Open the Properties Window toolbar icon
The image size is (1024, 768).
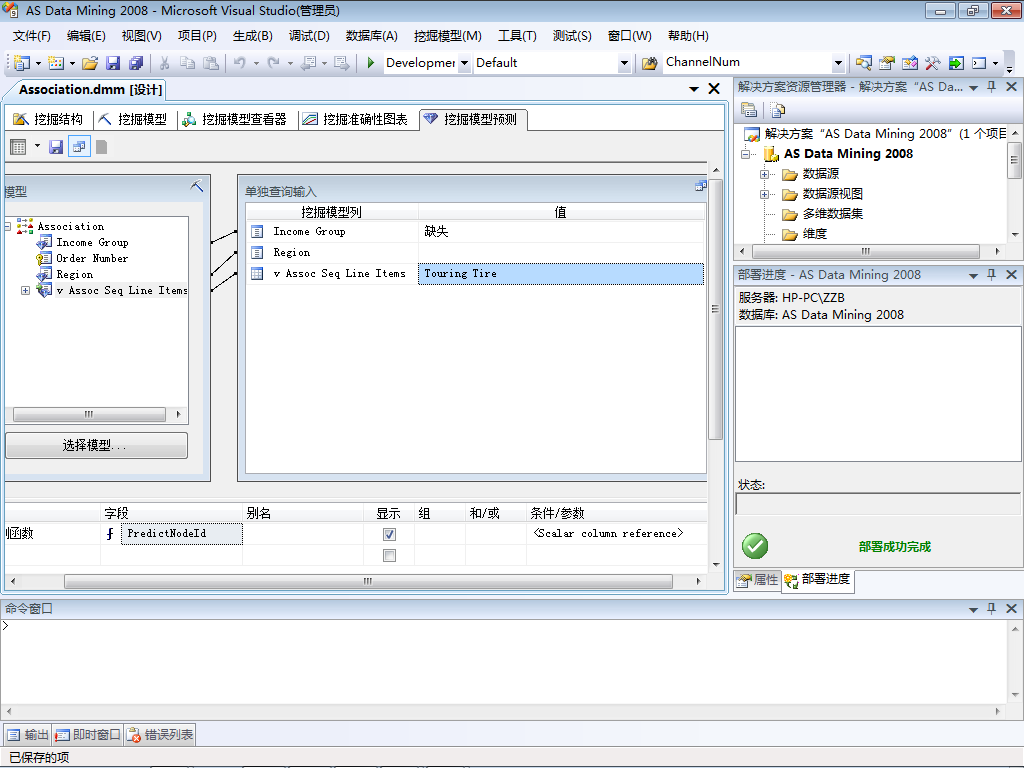pyautogui.click(x=886, y=63)
